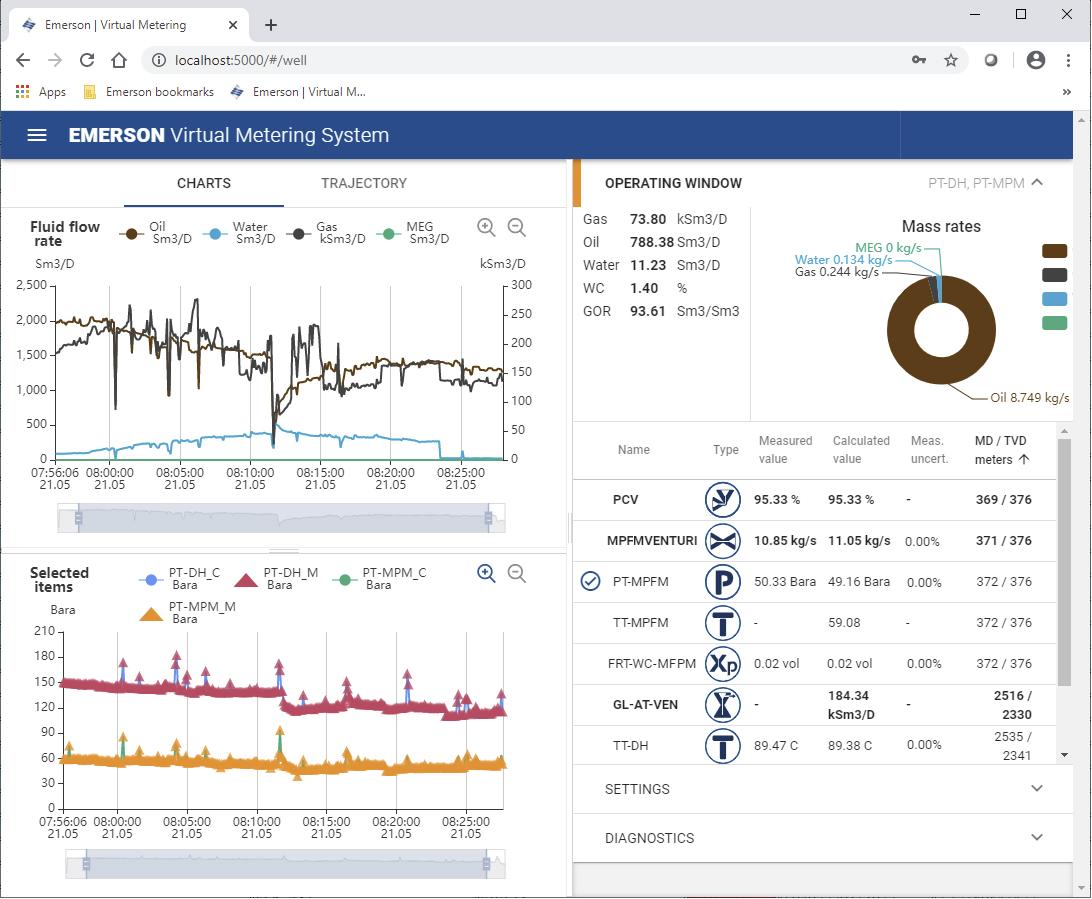View site information icon in address bar

[159, 61]
